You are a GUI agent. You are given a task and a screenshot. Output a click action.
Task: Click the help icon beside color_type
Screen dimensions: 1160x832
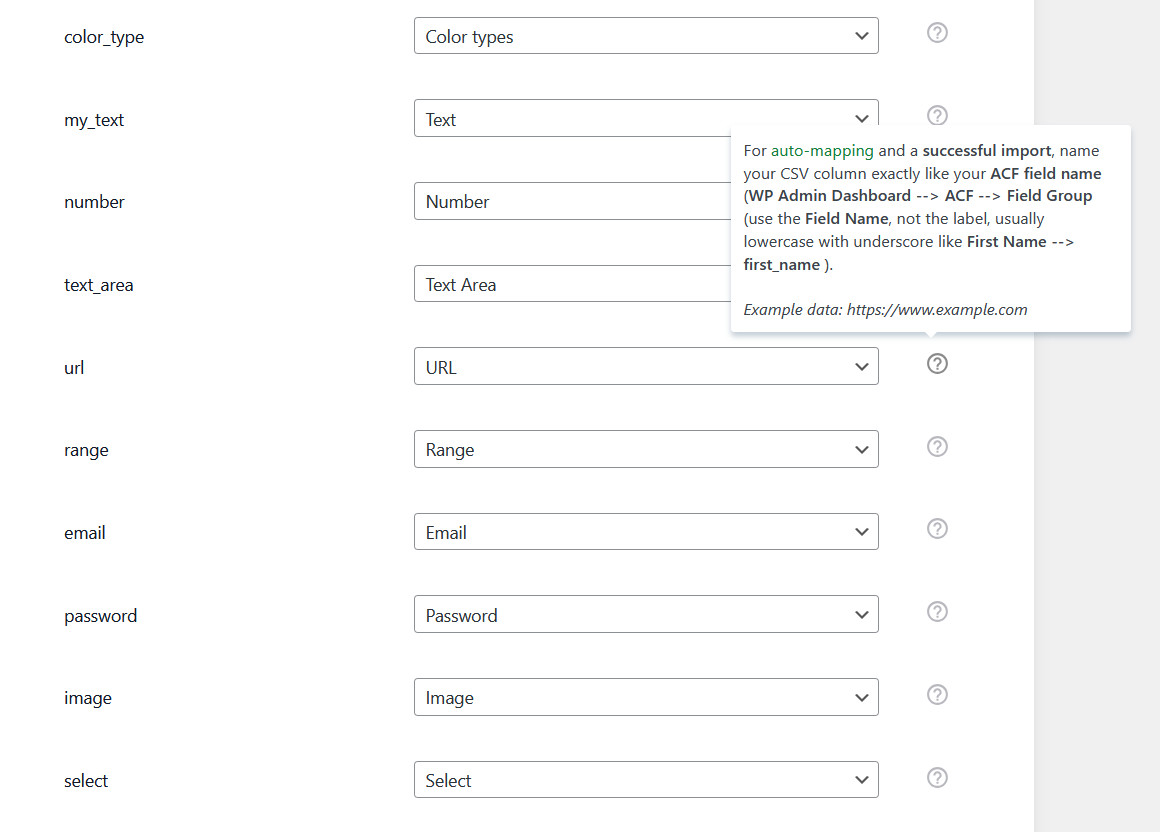937,33
